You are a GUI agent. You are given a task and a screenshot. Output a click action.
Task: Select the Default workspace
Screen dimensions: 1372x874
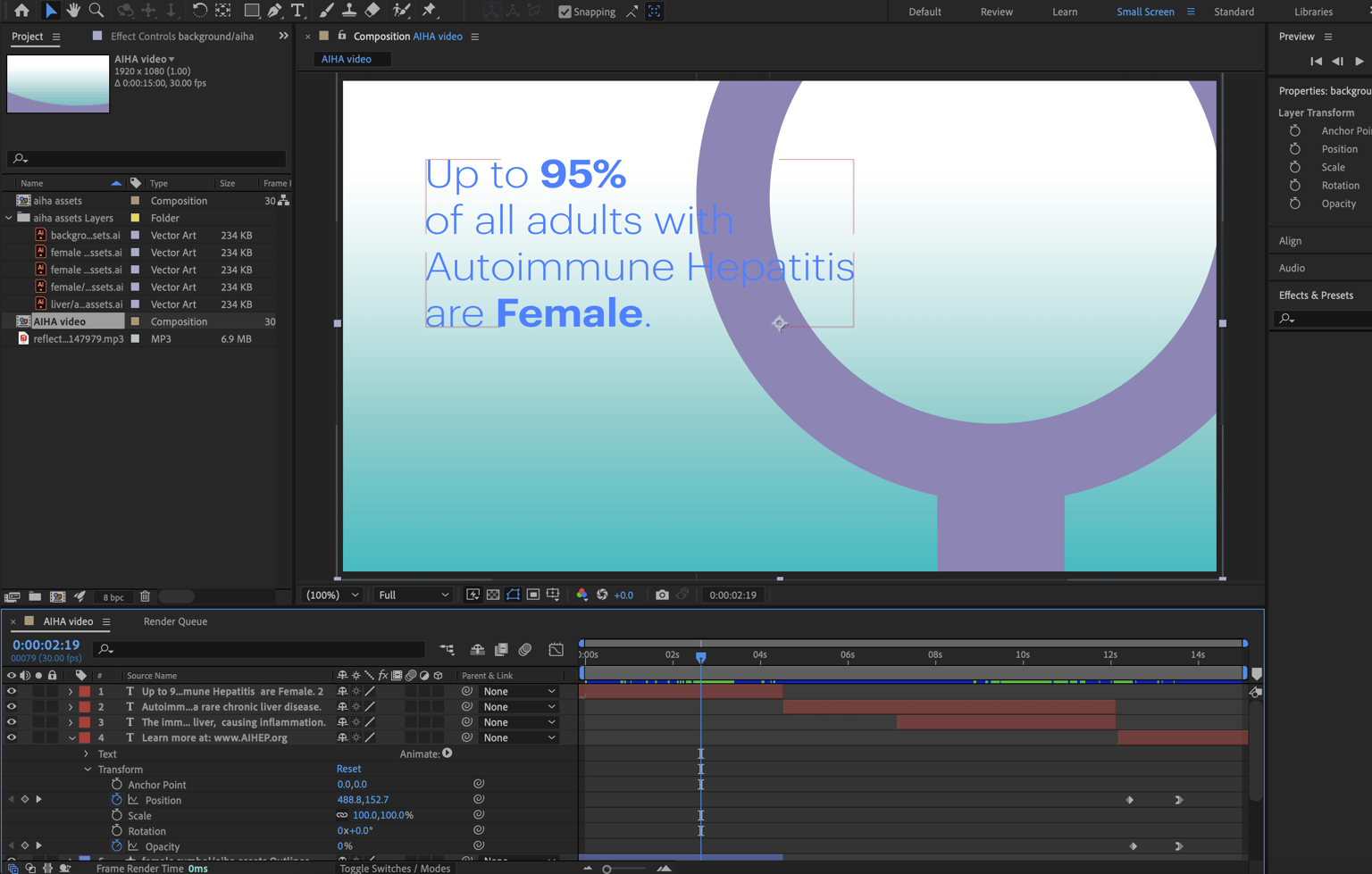pos(924,12)
